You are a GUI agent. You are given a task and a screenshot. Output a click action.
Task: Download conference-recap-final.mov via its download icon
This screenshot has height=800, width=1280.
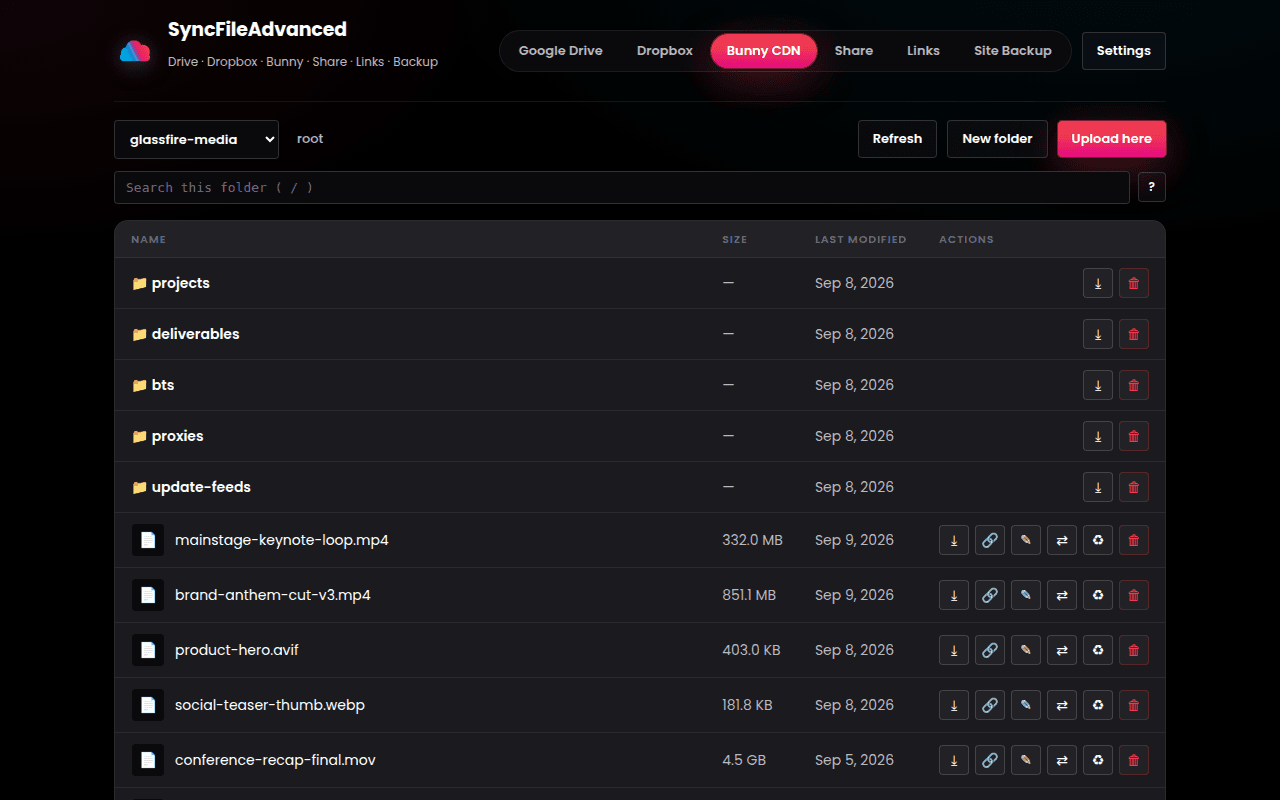953,760
